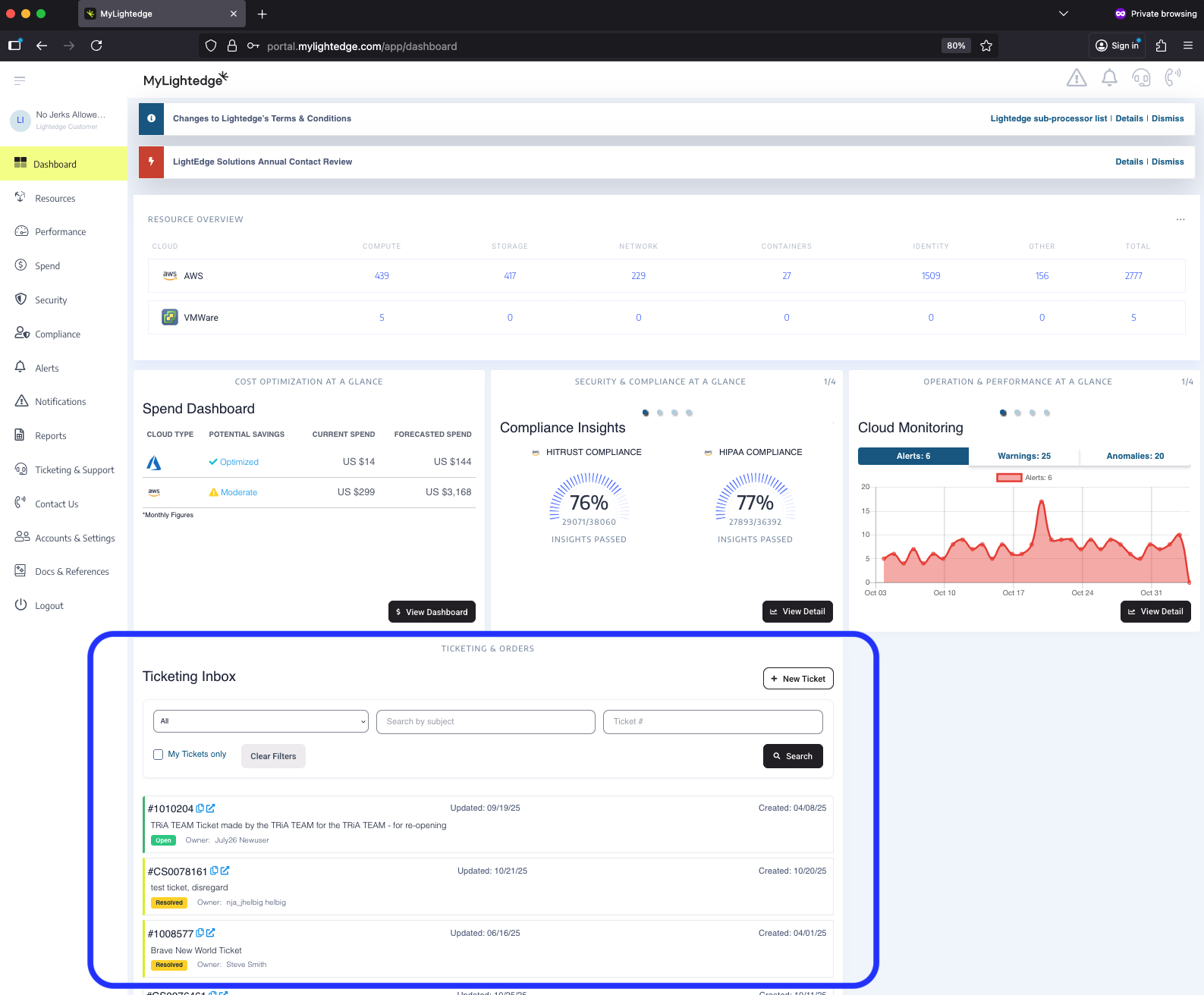Screen dimensions: 1204x995
Task: Dismiss the Terms & Conditions banner
Action: coord(1168,118)
